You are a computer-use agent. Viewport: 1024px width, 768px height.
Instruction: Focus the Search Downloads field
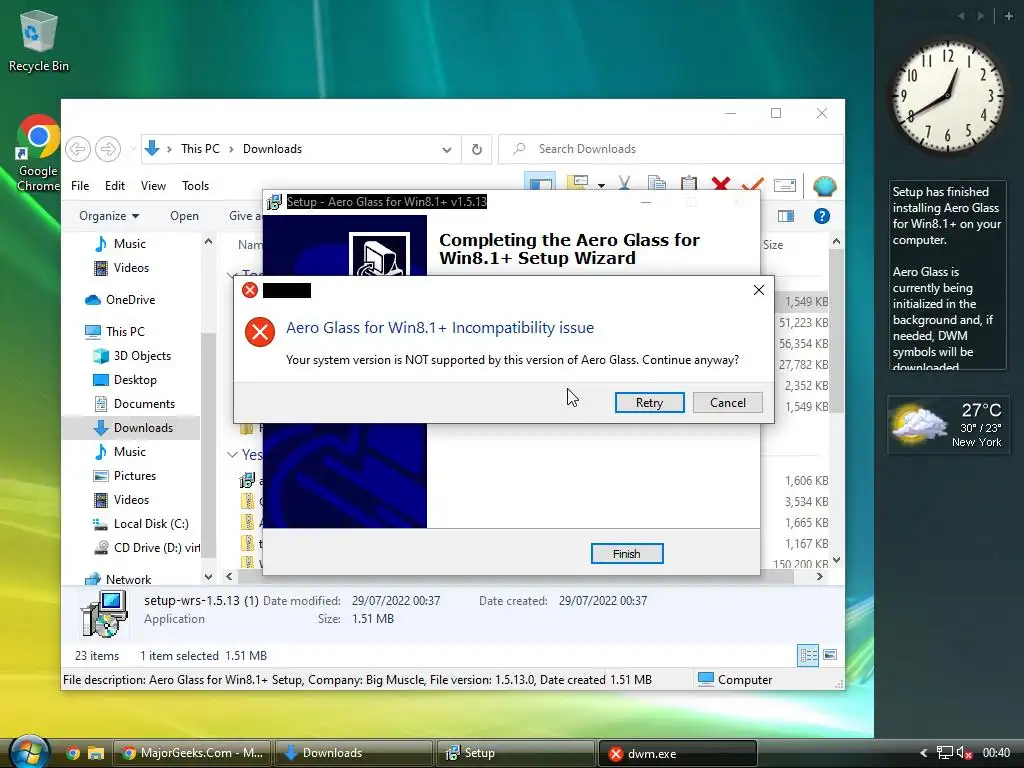pyautogui.click(x=671, y=149)
